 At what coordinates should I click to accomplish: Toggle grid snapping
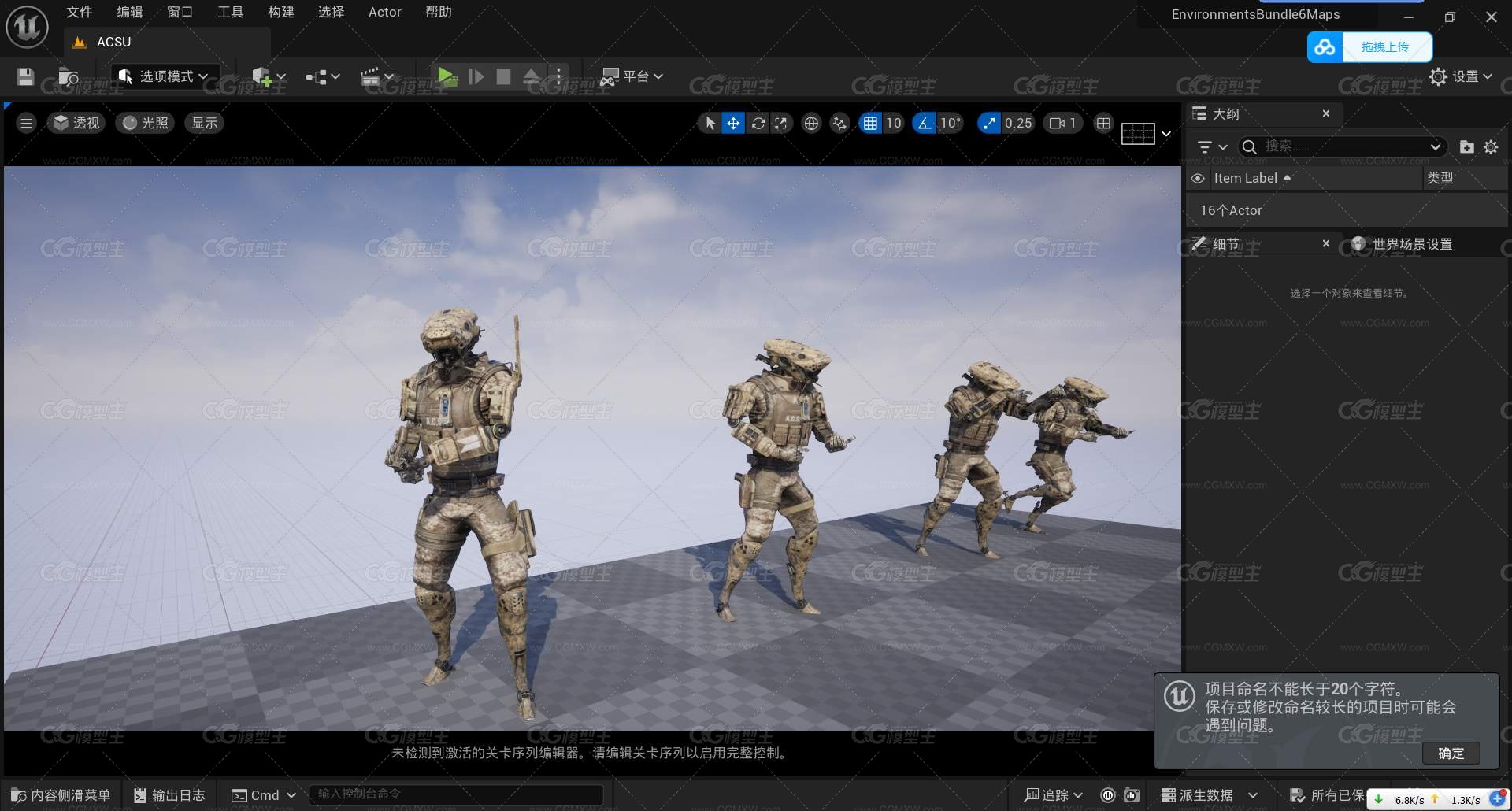point(870,123)
